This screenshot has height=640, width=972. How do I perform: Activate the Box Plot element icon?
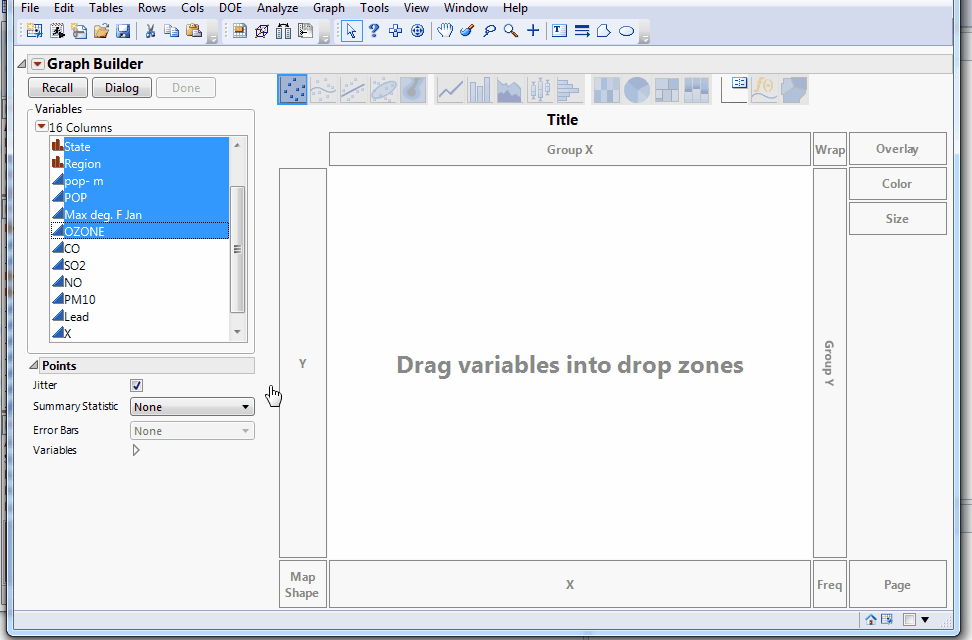click(539, 89)
